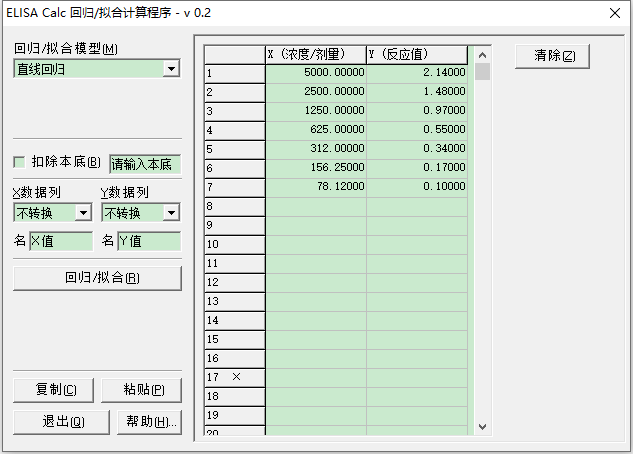633x454 pixels.
Task: Select cell with value 5000.00000
Action: (316, 73)
